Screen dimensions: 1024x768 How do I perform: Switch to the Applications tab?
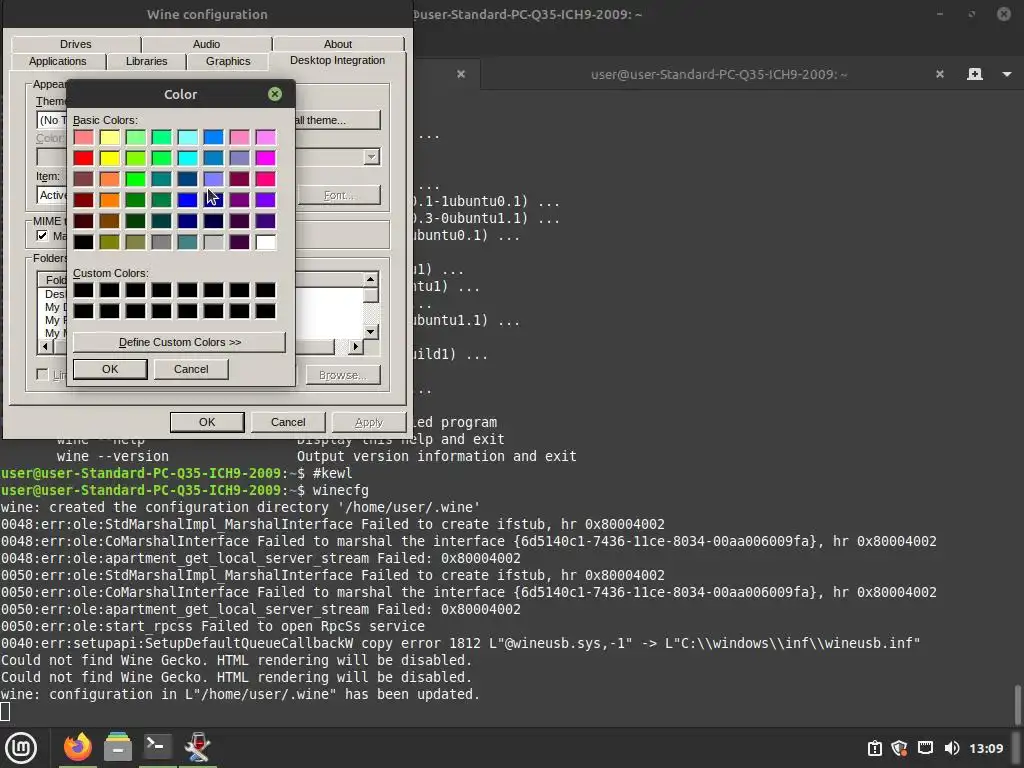[x=57, y=61]
